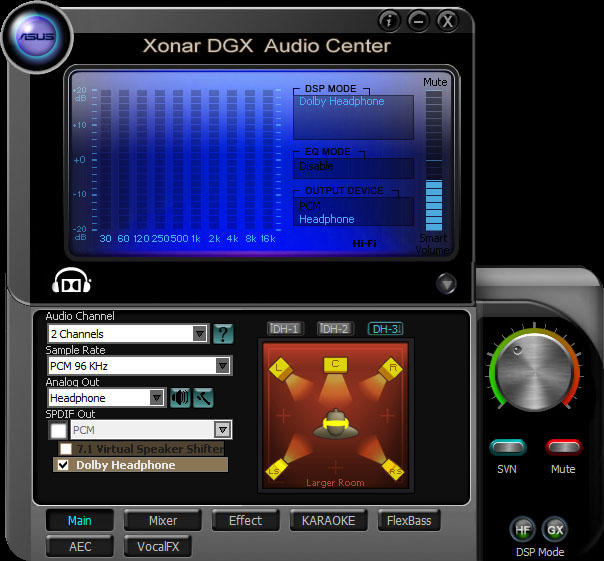The width and height of the screenshot is (604, 561).
Task: Enable the 7.1 Virtual Speaker Shifter checkbox
Action: point(66,448)
